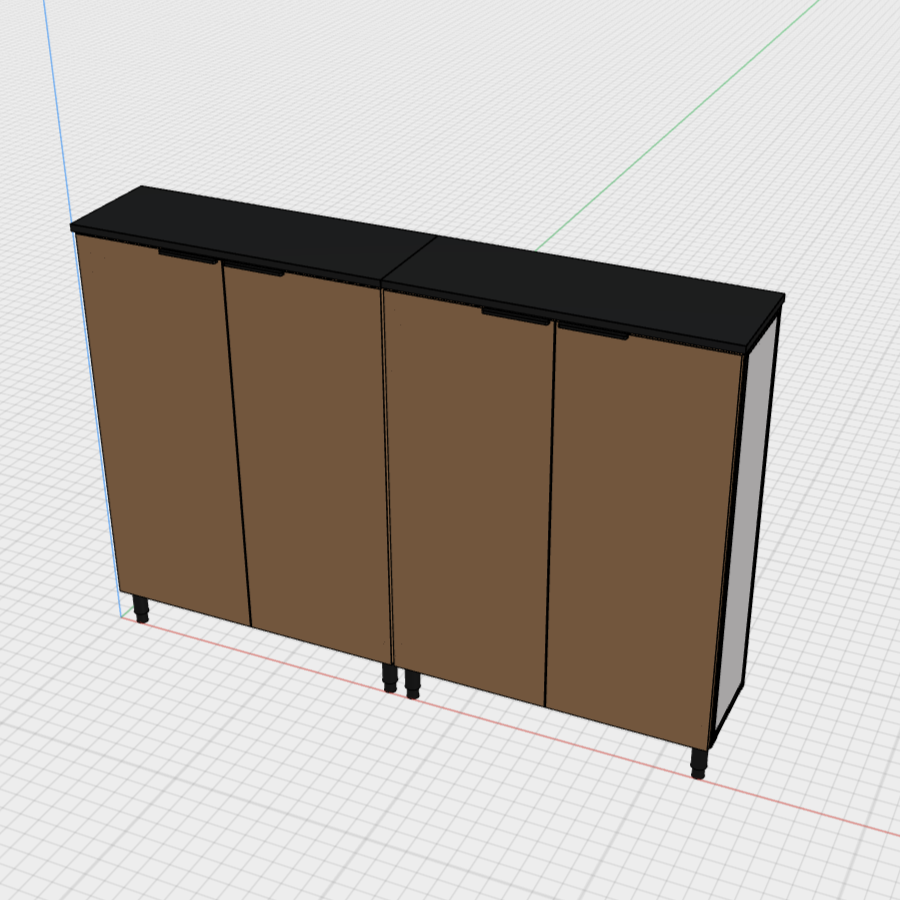This screenshot has height=900, width=900.
Task: Click the handle on the second door
Action: [253, 269]
